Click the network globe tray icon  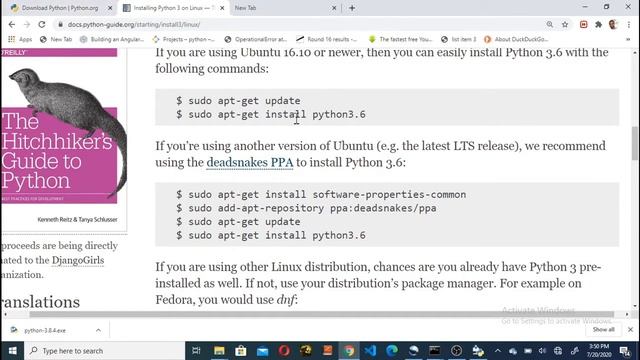tap(558, 351)
